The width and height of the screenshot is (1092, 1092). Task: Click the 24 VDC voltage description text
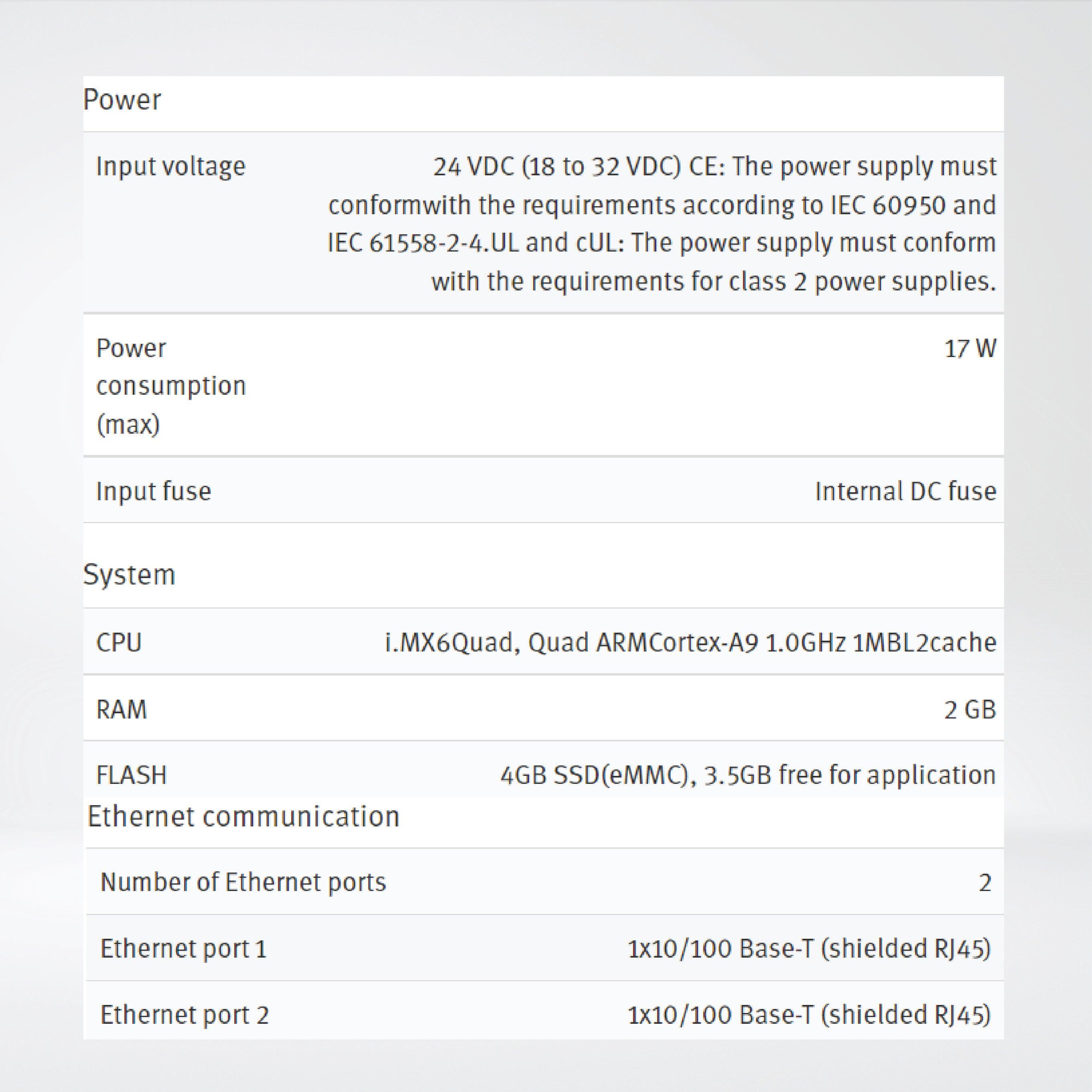pyautogui.click(x=661, y=224)
